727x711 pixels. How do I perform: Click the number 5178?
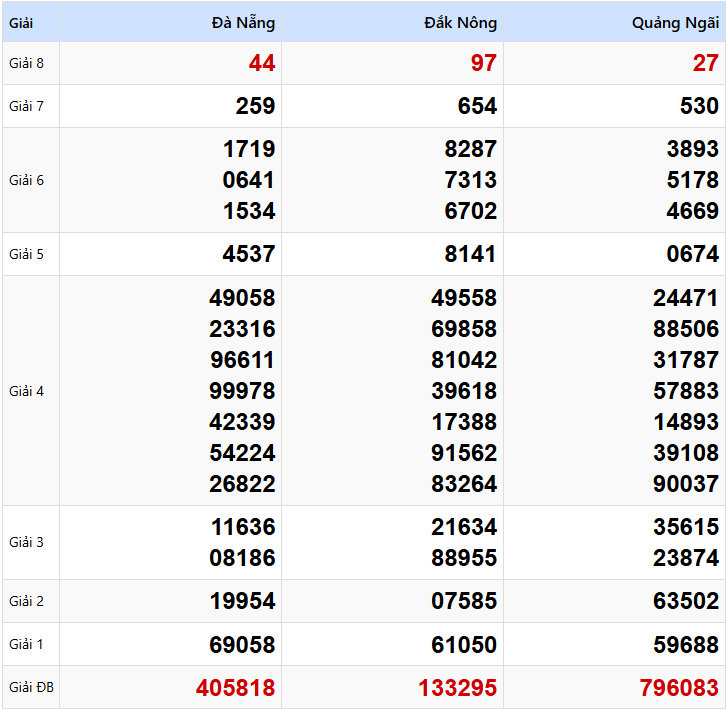693,180
